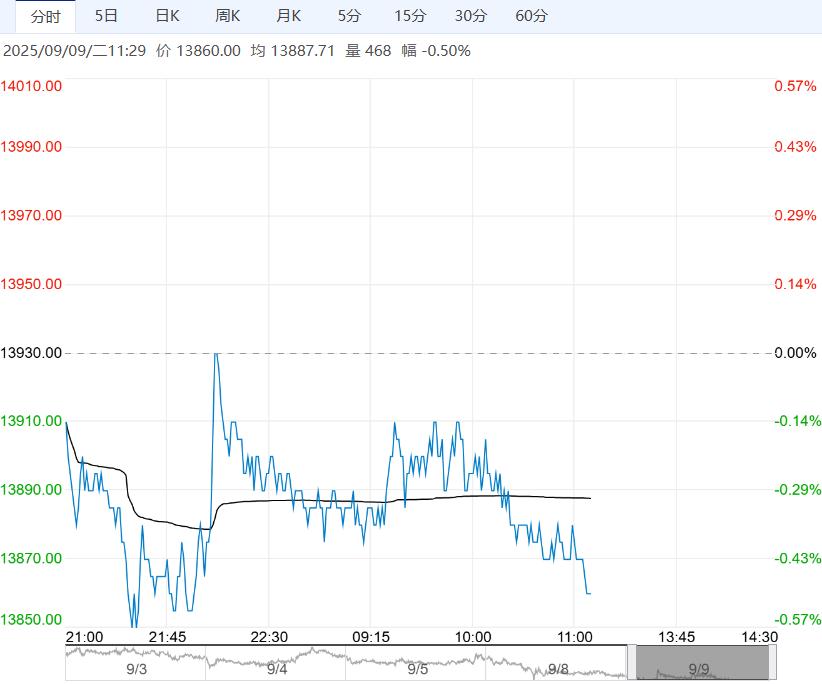Click the latest price point at line end
This screenshot has height=684, width=822.
589,594
